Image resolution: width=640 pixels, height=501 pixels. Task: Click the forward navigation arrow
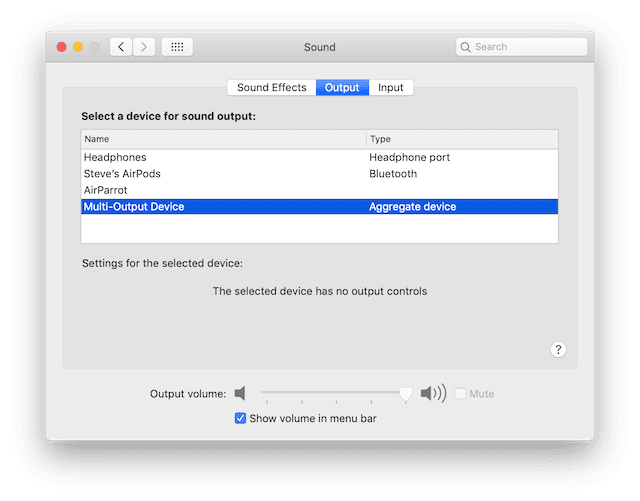144,47
